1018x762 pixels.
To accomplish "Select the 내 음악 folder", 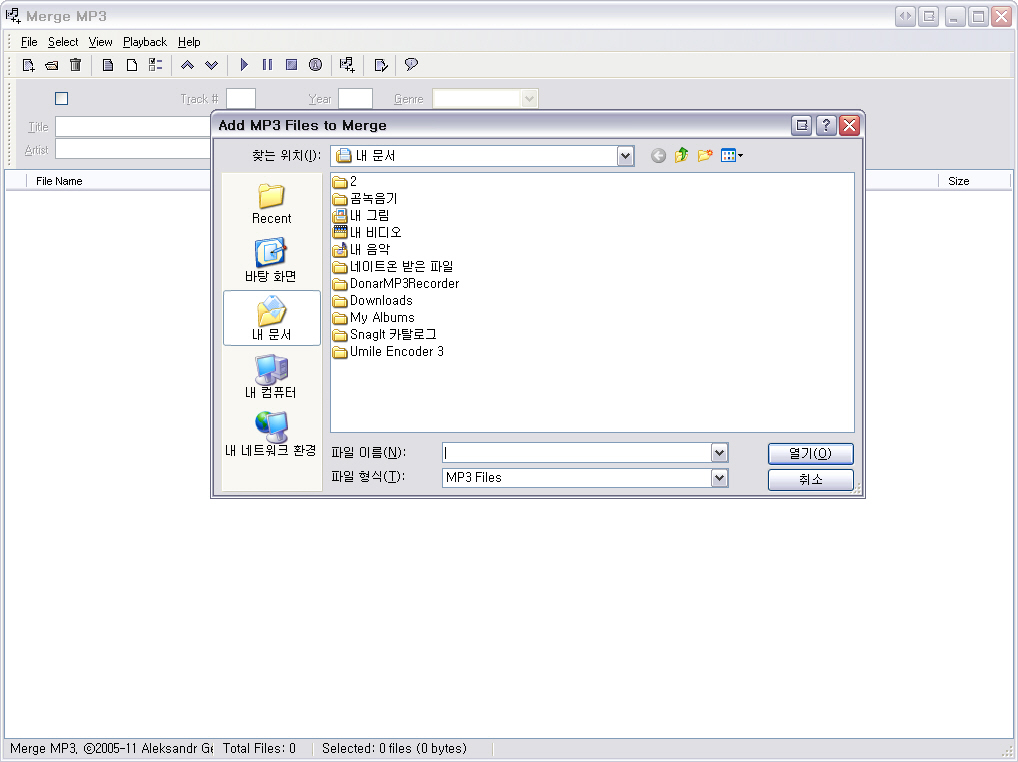I will pyautogui.click(x=361, y=249).
